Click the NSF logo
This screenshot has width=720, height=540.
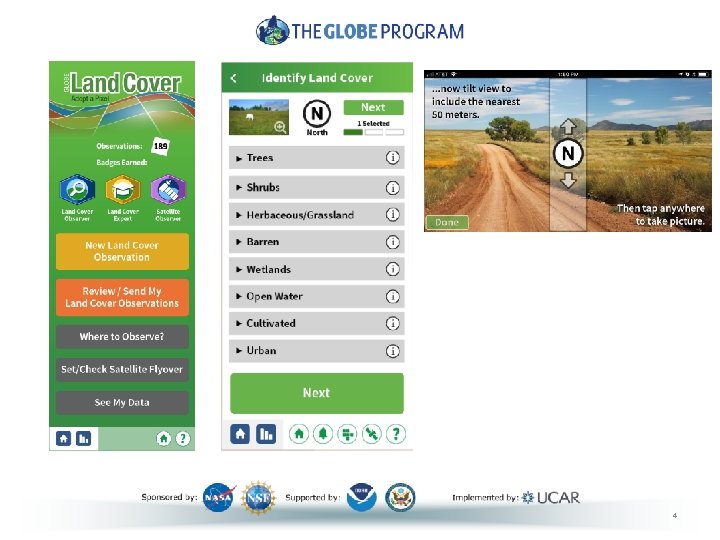click(258, 497)
